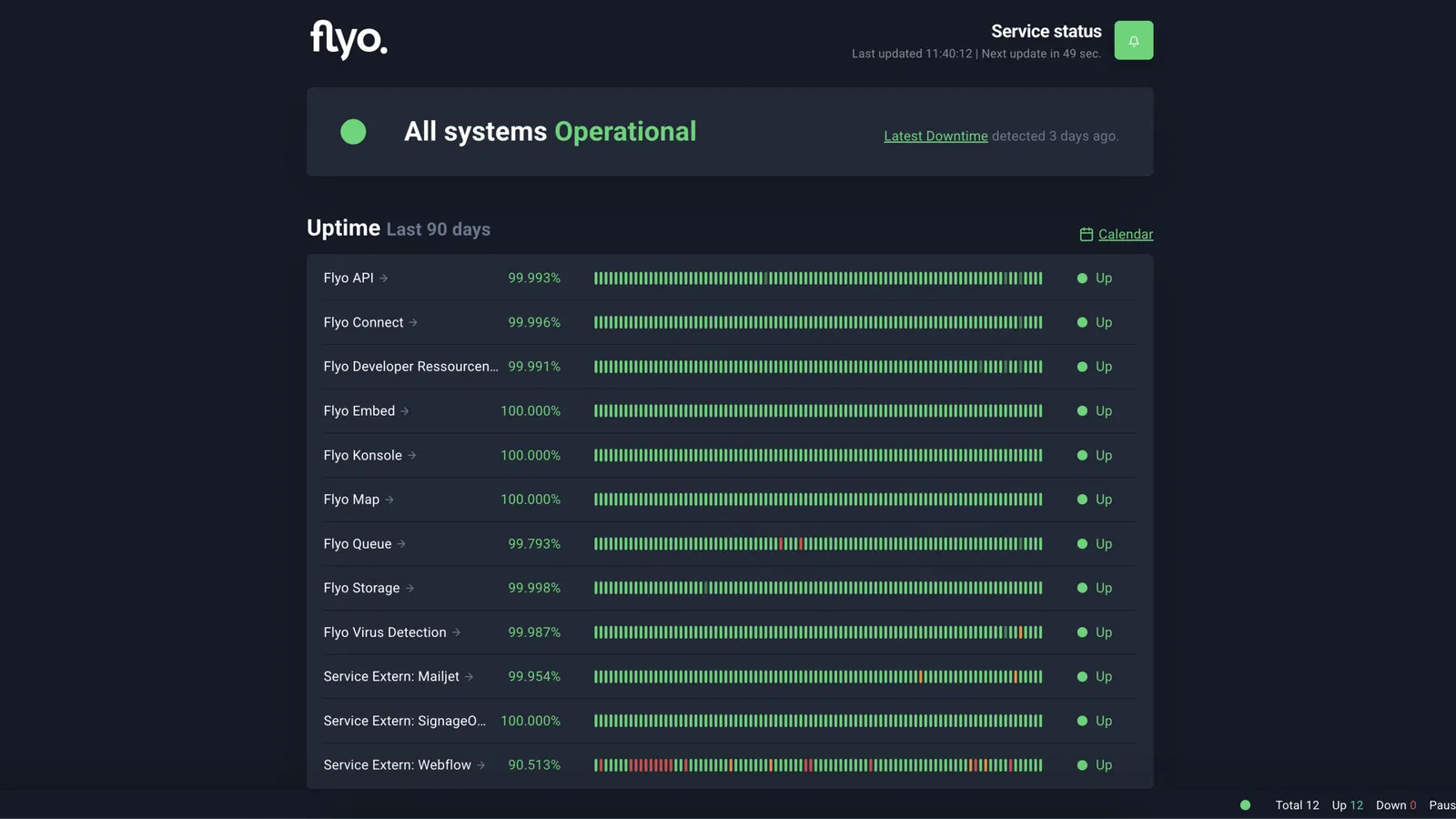Click the large green operational status dot
Screen dimensions: 1456x819
coord(353,132)
